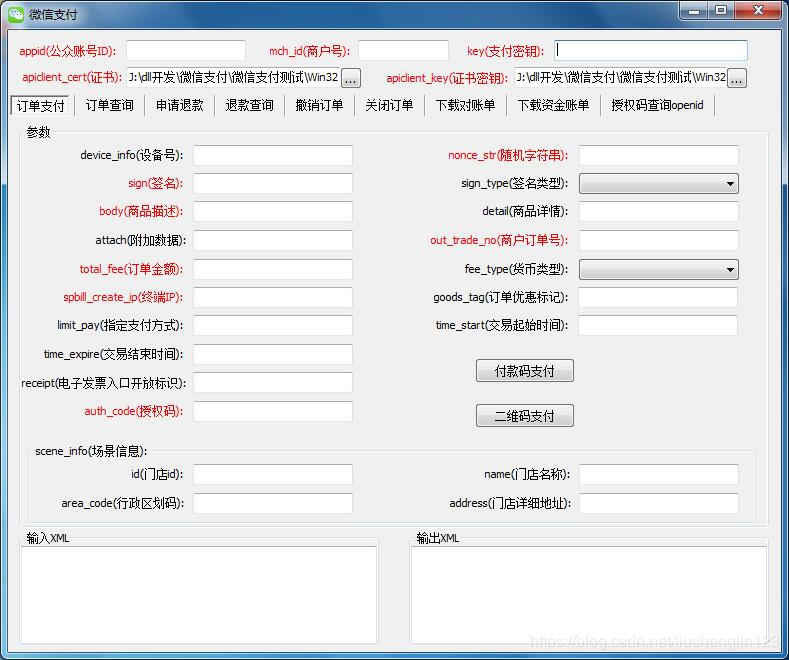Focus the limit_pay input field
Image resolution: width=789 pixels, height=660 pixels.
coord(273,325)
